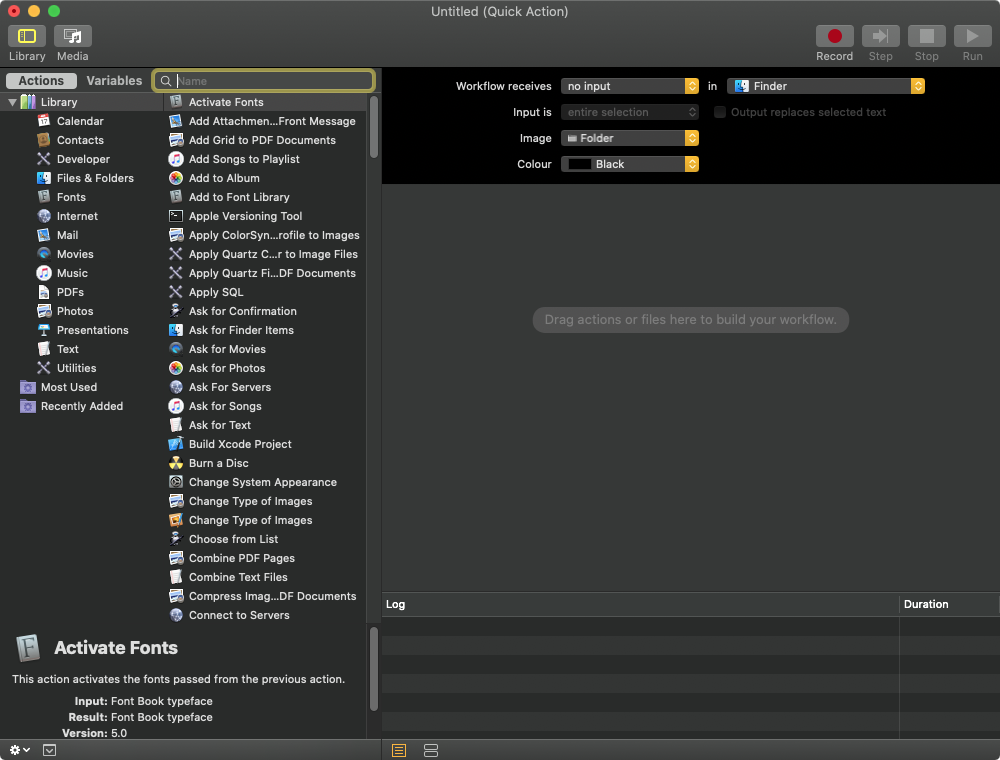Select the Photos category icon
The width and height of the screenshot is (1000, 760).
click(x=44, y=311)
